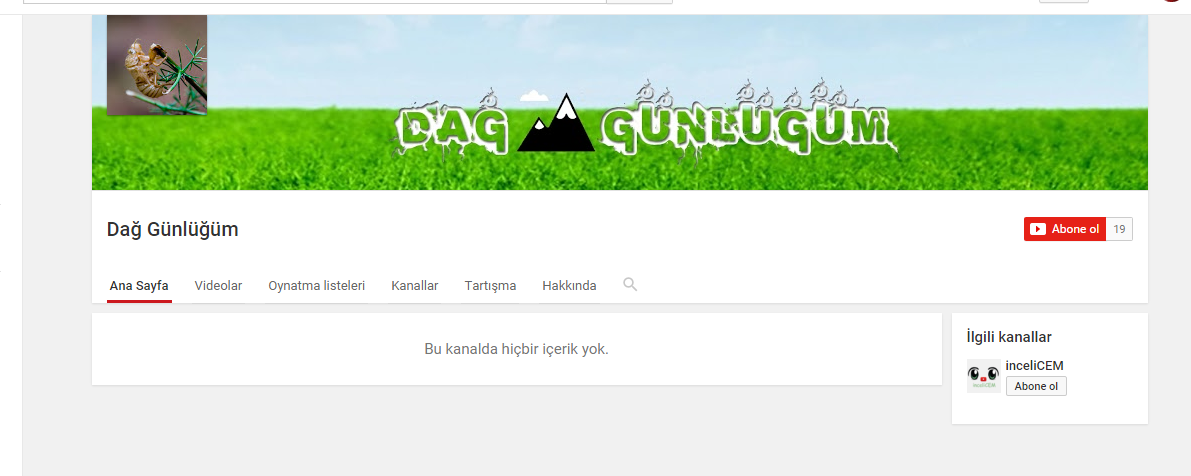Open the inceliCEM channel avatar
This screenshot has width=1191, height=476.
click(x=984, y=376)
